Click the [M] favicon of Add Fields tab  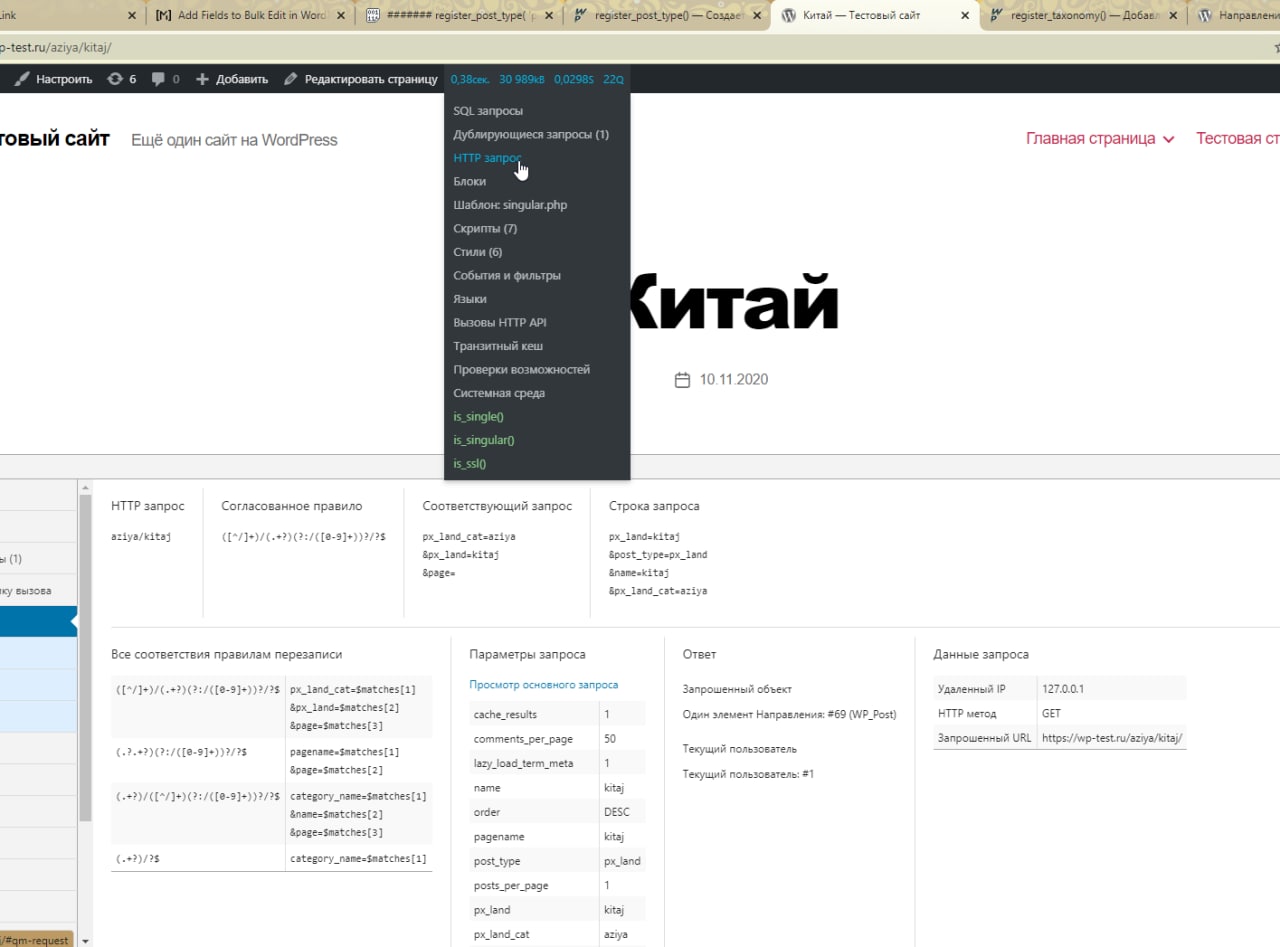point(164,16)
